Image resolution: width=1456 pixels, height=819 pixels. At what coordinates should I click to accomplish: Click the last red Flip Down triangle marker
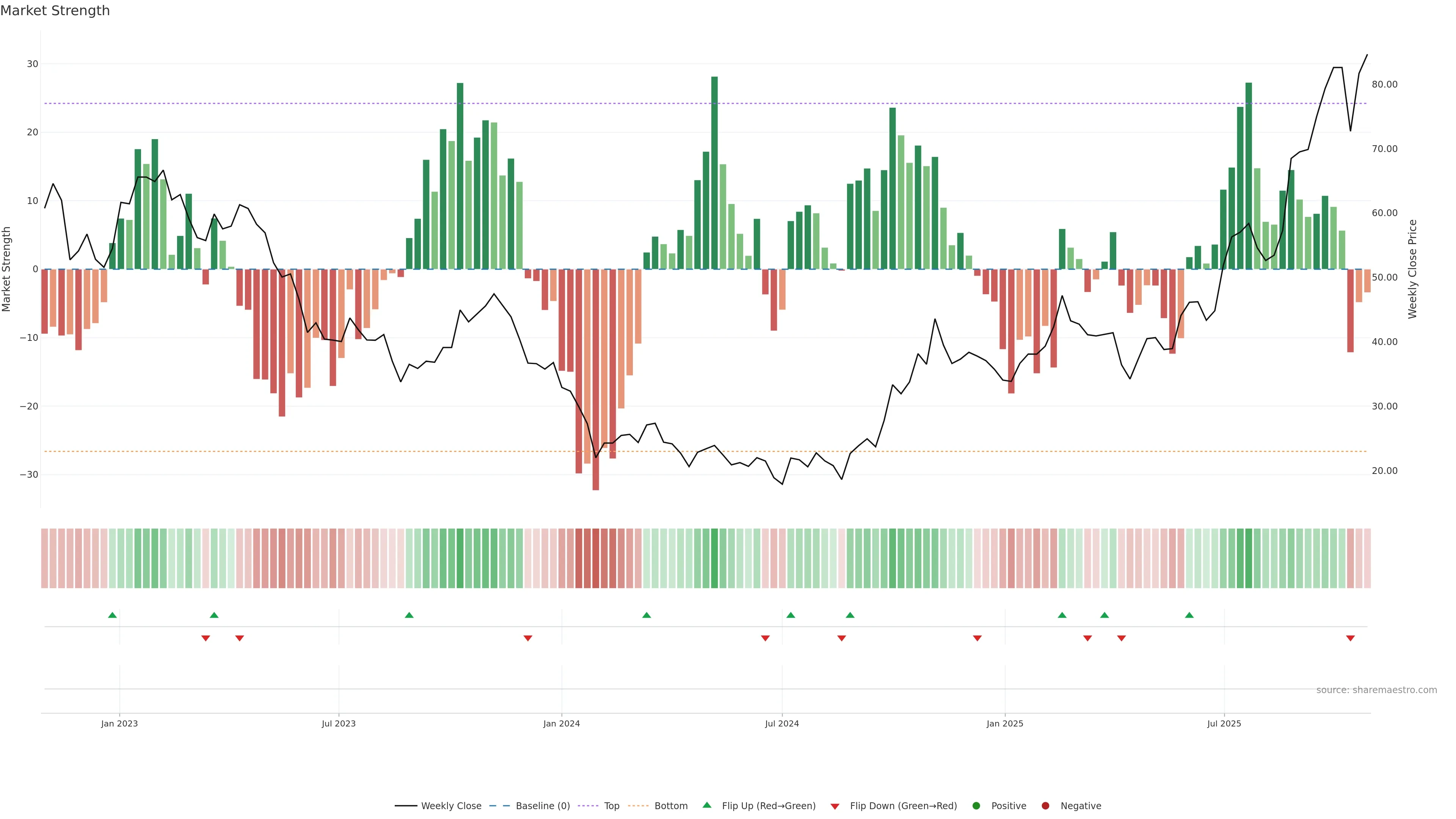[x=1350, y=638]
